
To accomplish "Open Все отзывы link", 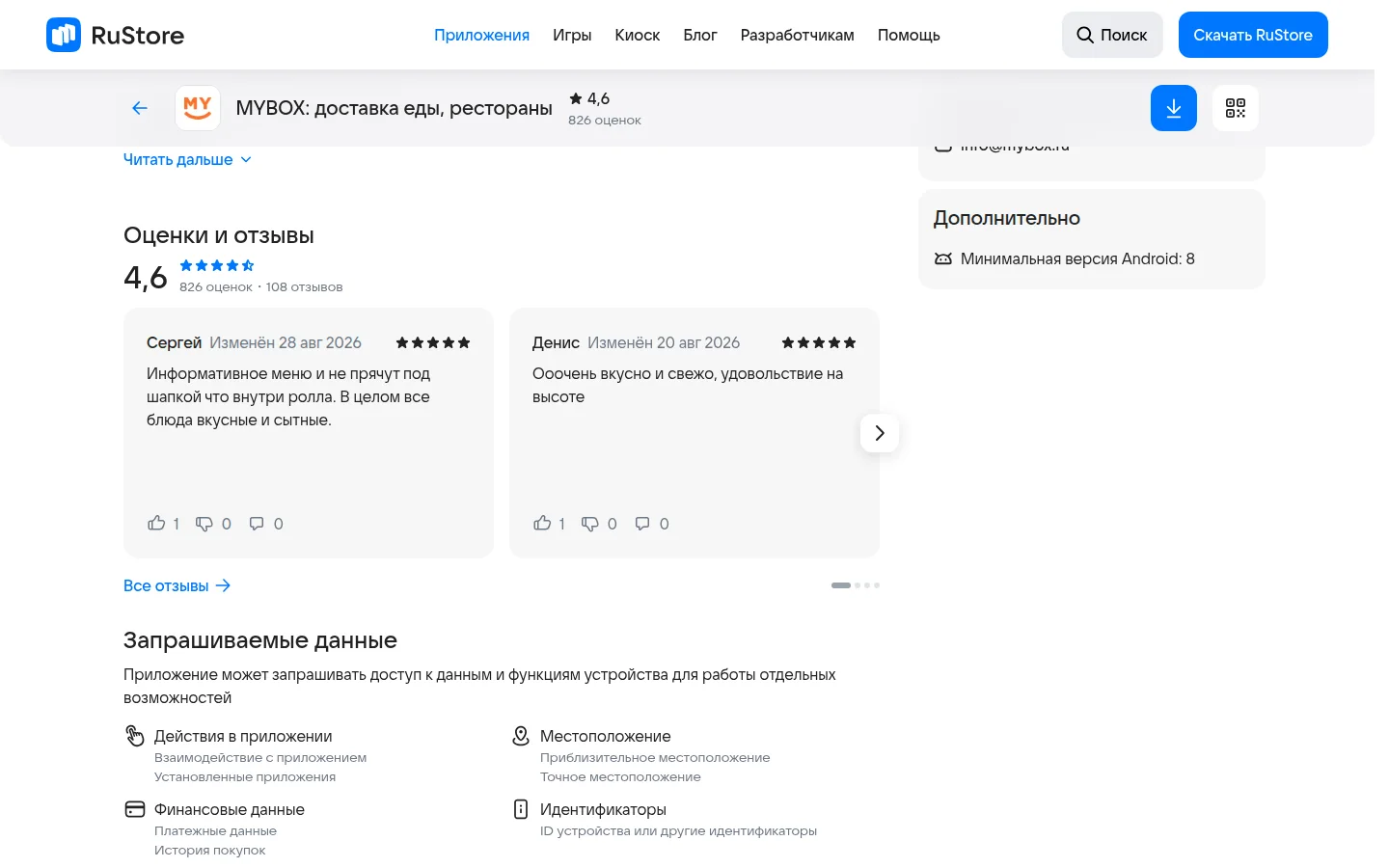I will pyautogui.click(x=177, y=585).
